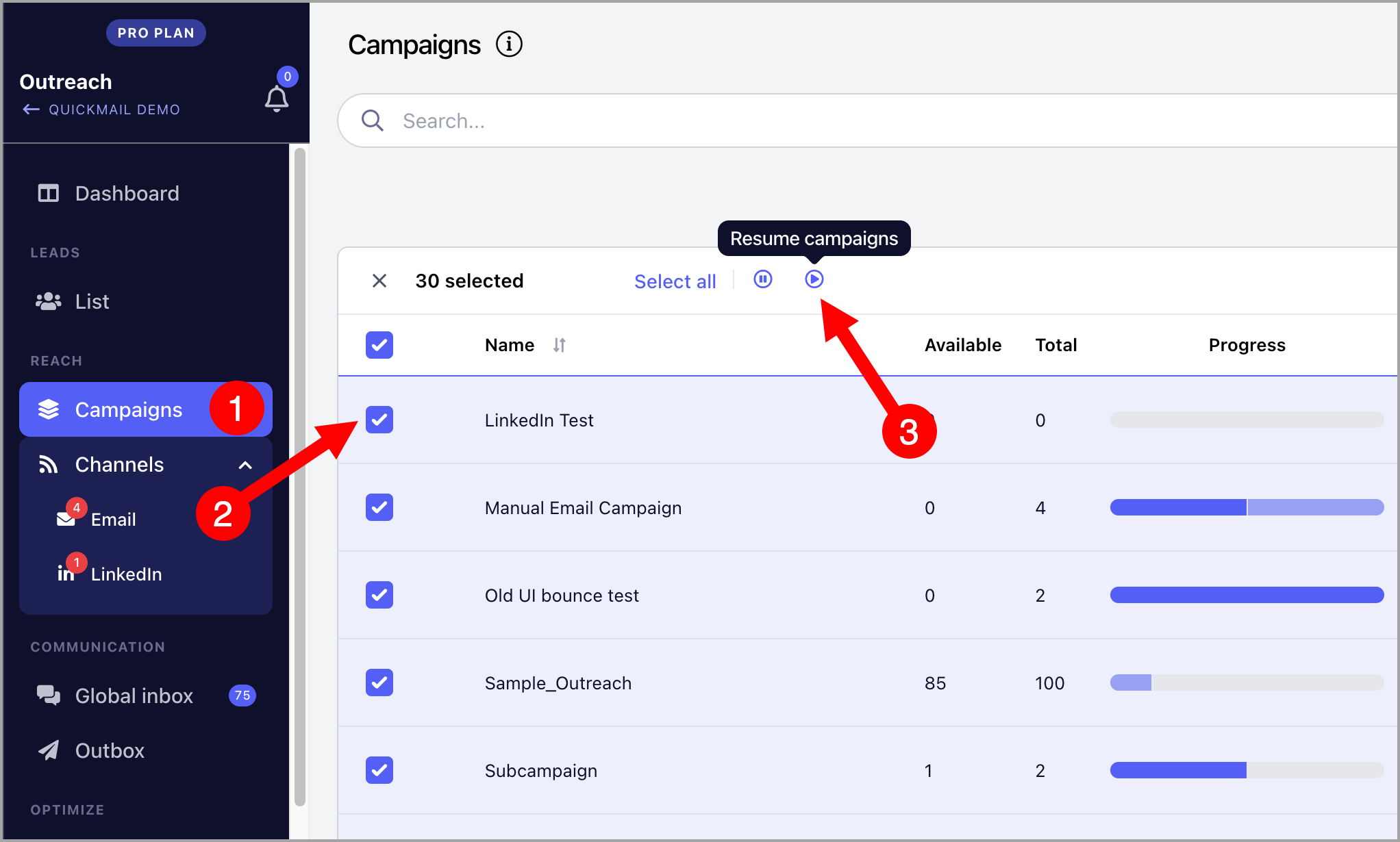Click the search magnifier icon
This screenshot has height=842, width=1400.
click(x=372, y=120)
